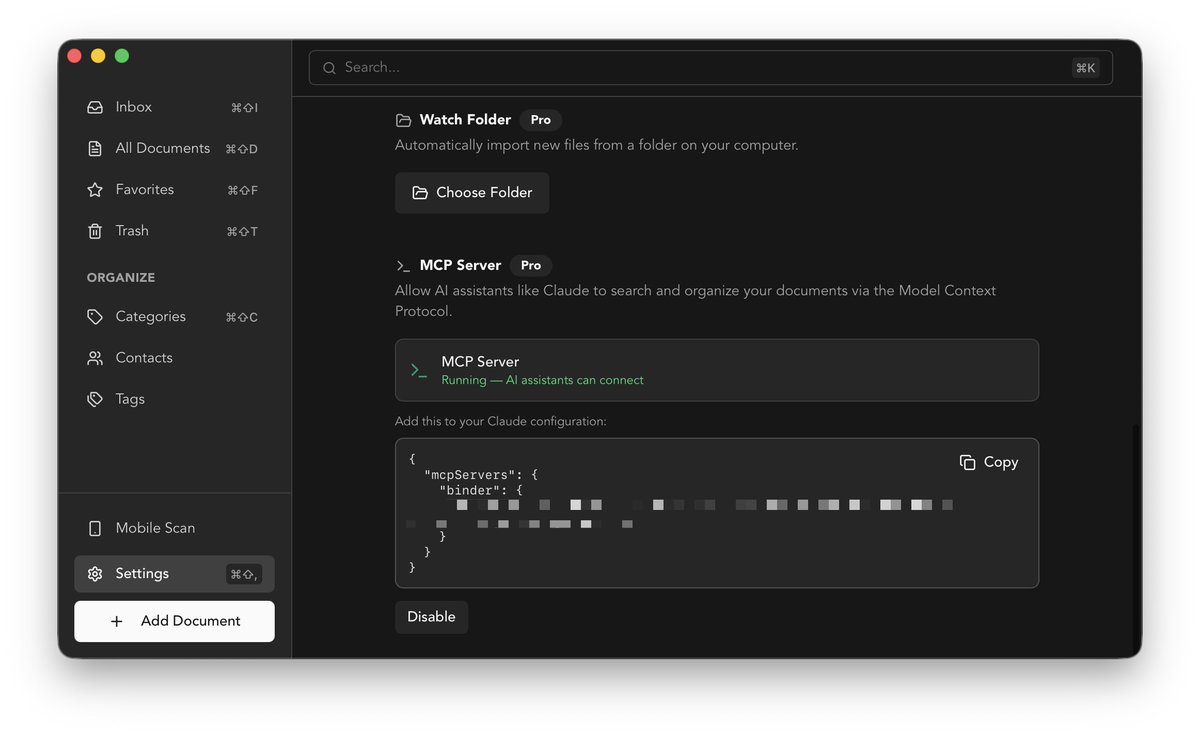1200x735 pixels.
Task: Select the Favorites star icon
Action: coord(95,189)
